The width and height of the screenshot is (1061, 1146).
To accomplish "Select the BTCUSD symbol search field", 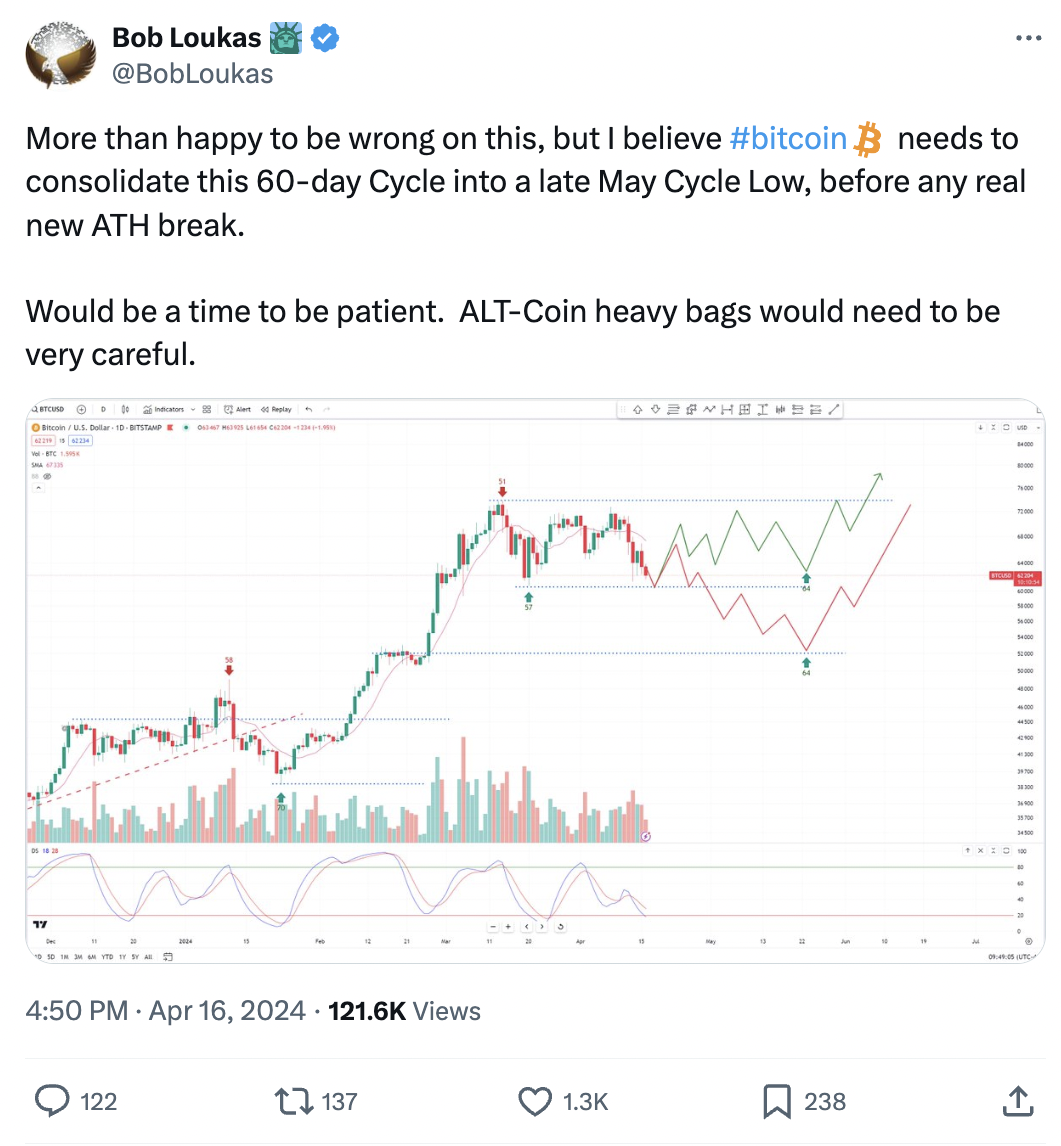I will (48, 409).
